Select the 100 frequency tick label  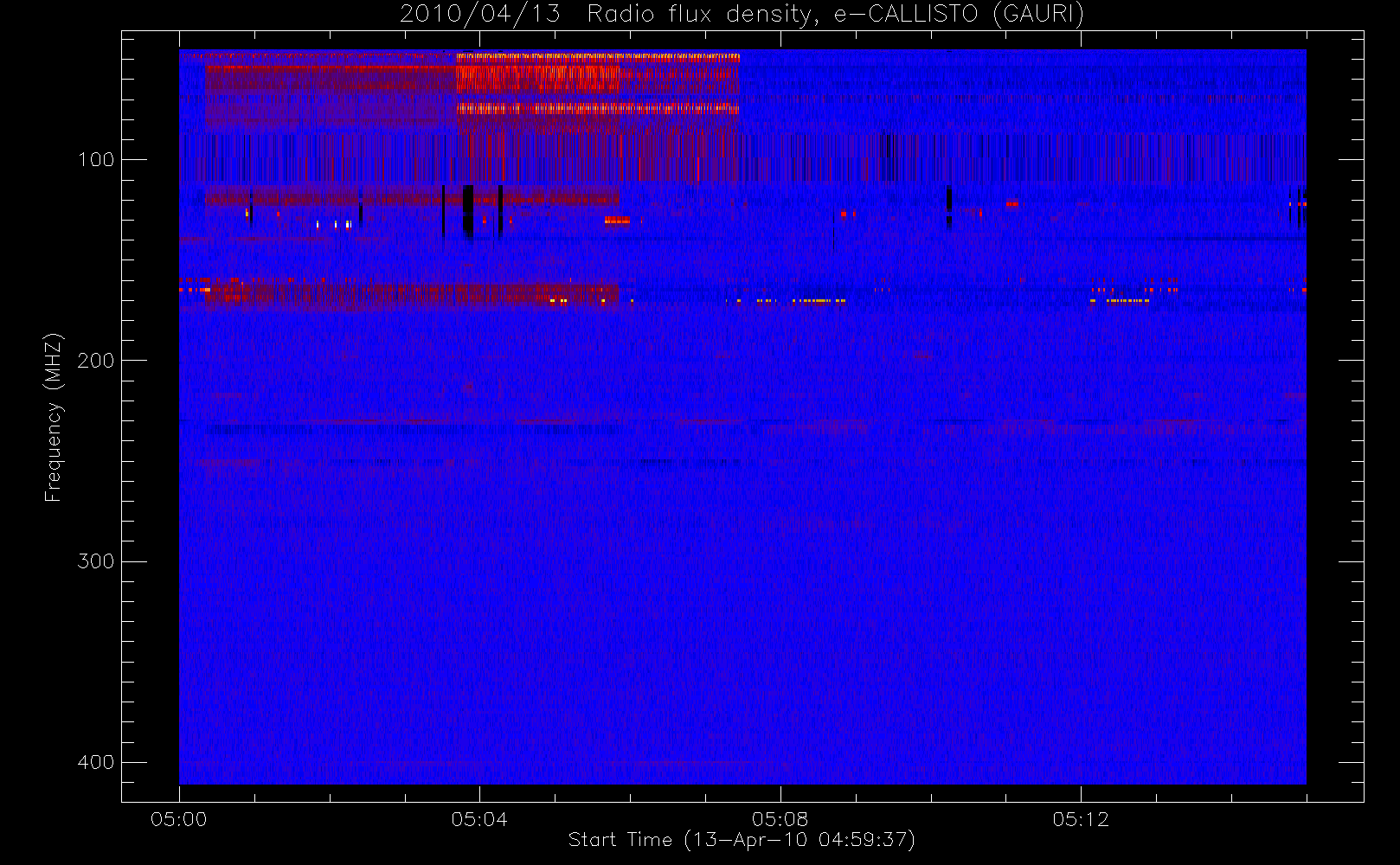[x=96, y=160]
